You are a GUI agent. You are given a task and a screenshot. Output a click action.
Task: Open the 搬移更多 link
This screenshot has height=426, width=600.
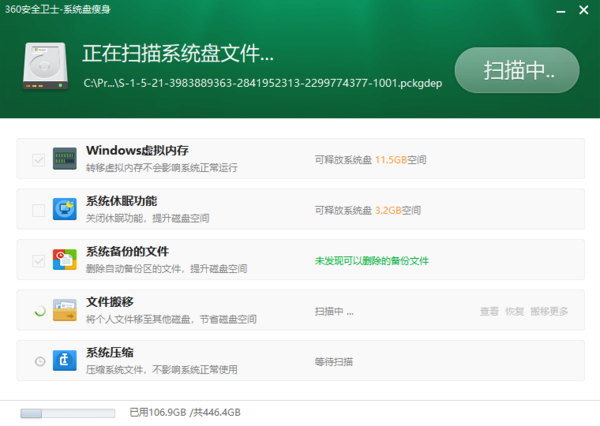pyautogui.click(x=549, y=312)
